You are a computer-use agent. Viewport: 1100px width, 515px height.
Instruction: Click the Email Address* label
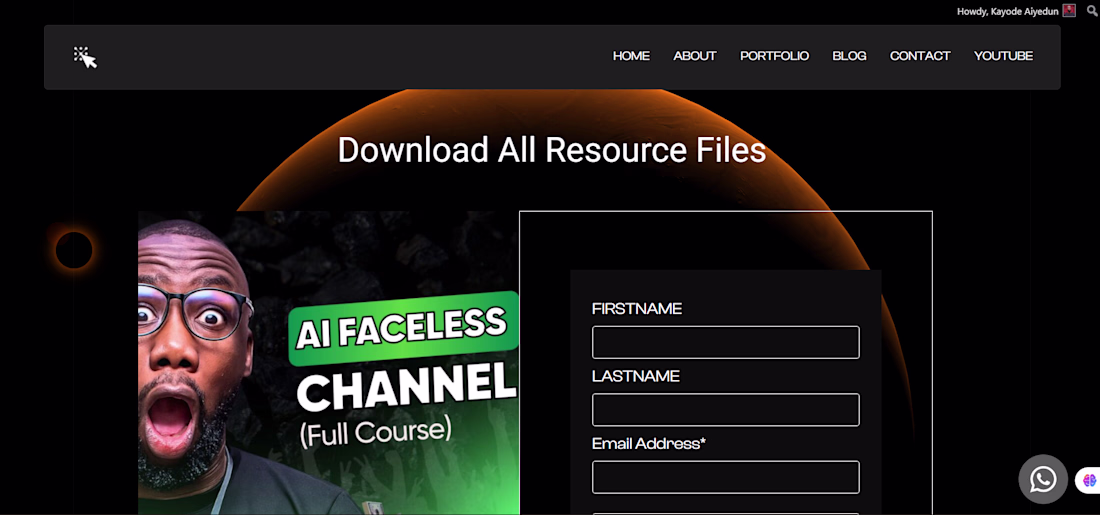pyautogui.click(x=649, y=443)
